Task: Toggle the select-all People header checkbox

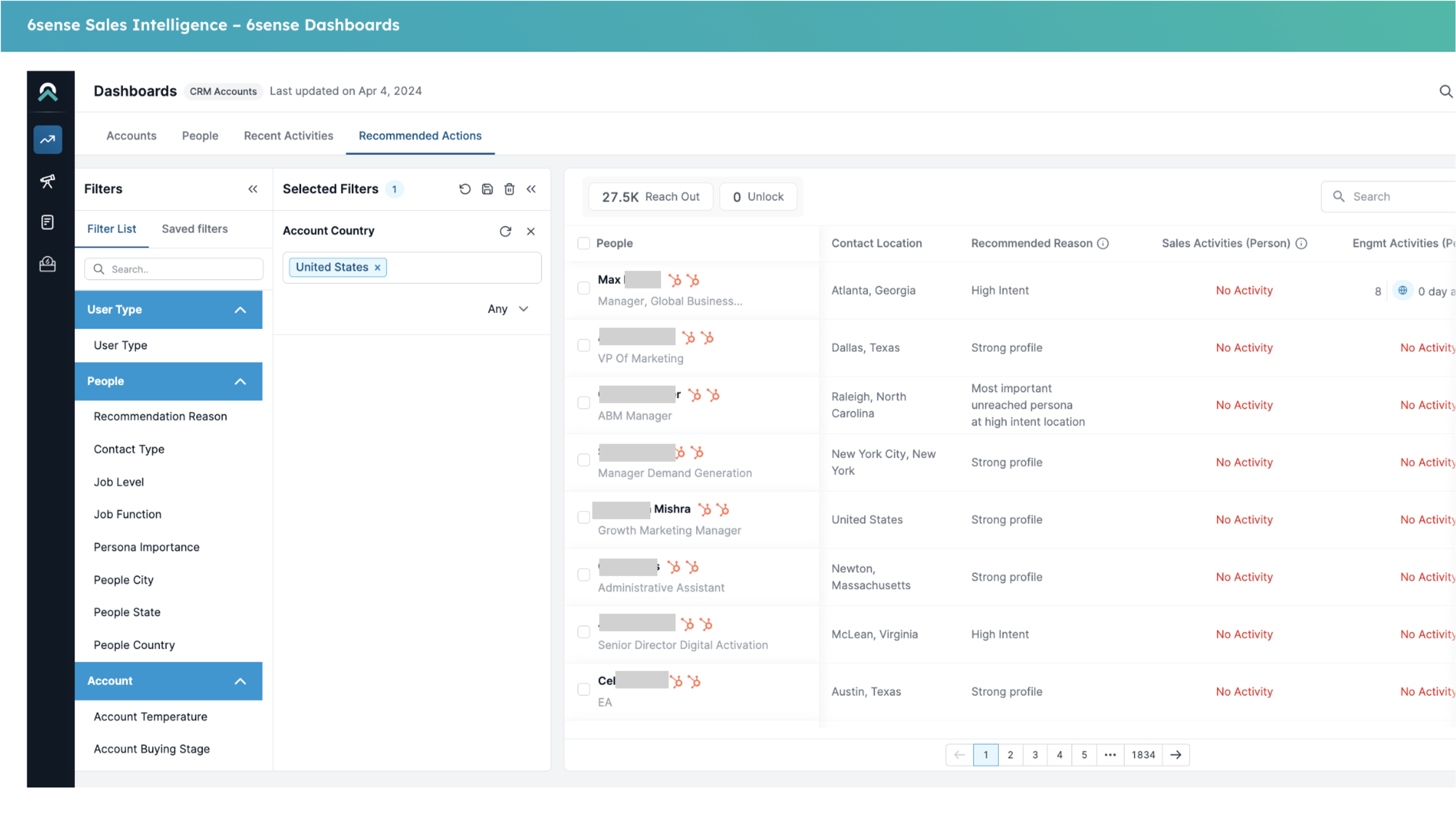Action: (x=583, y=244)
